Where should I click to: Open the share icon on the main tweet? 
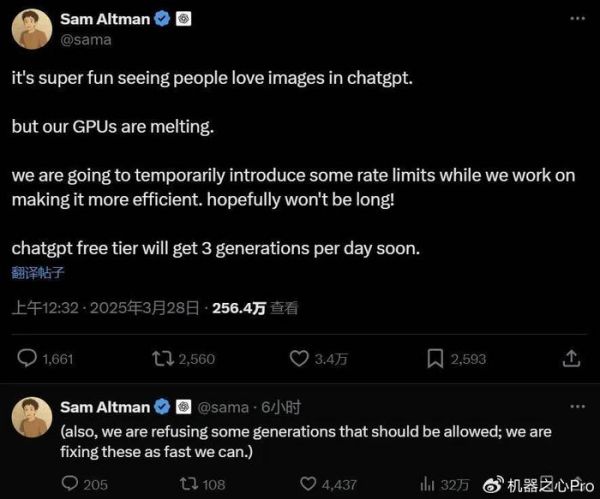[x=572, y=358]
